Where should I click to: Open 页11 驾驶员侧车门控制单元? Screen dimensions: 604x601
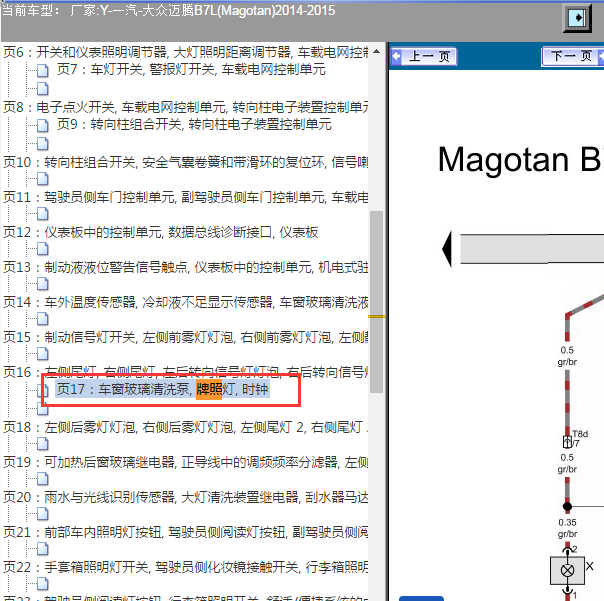[186, 197]
